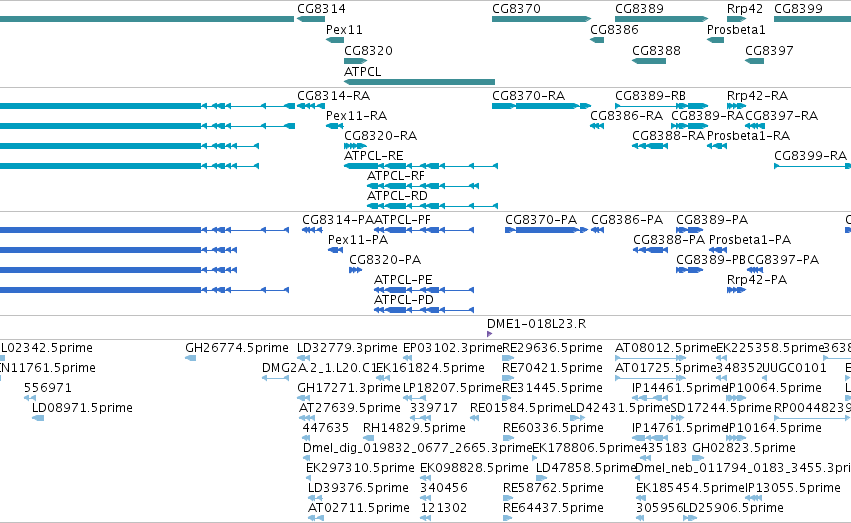Select the ATPCL-PD protein label
This screenshot has height=523, width=851.
404,300
